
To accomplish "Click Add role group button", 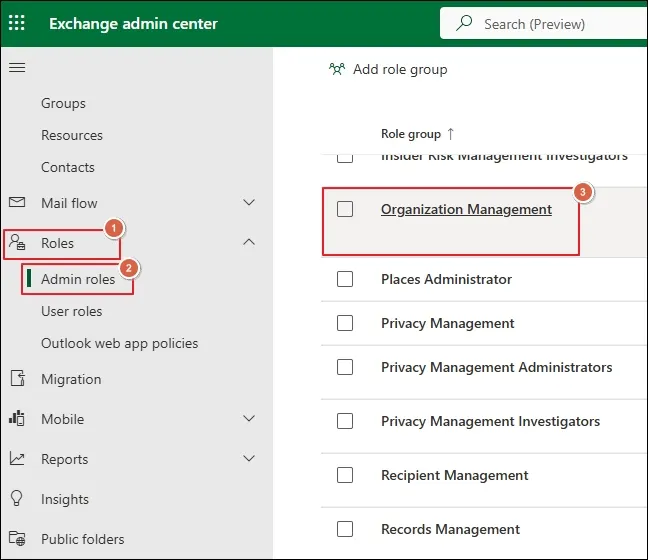I will pyautogui.click(x=388, y=69).
